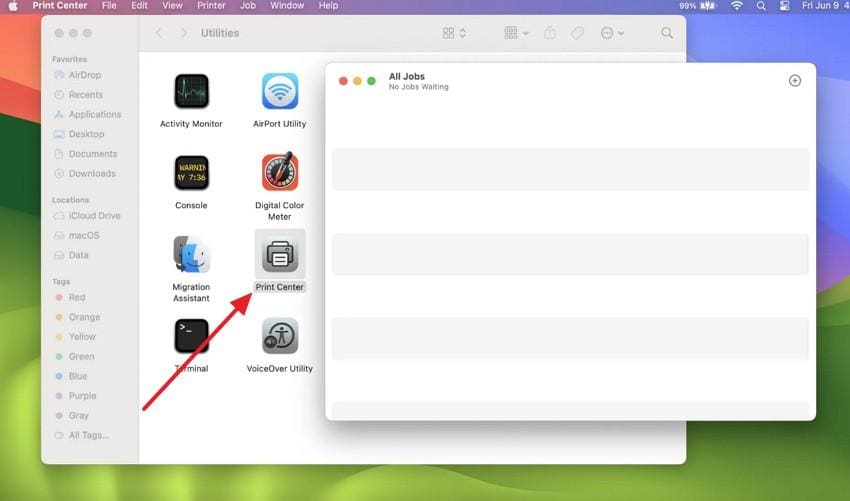Screen dimensions: 850x501
Task: Select the Terminal app icon
Action: (191, 336)
